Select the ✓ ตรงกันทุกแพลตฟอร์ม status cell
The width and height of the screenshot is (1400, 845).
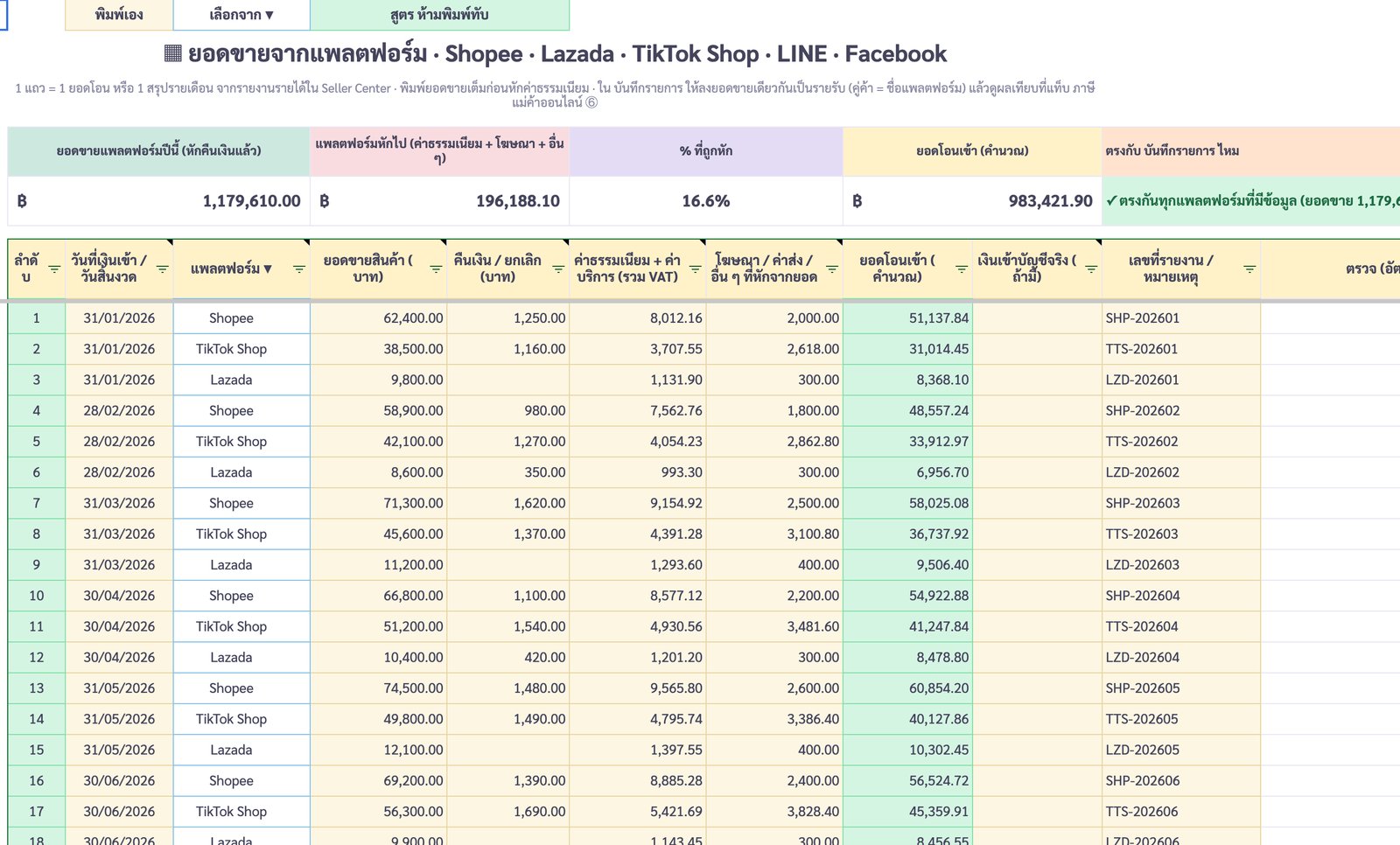click(1251, 201)
